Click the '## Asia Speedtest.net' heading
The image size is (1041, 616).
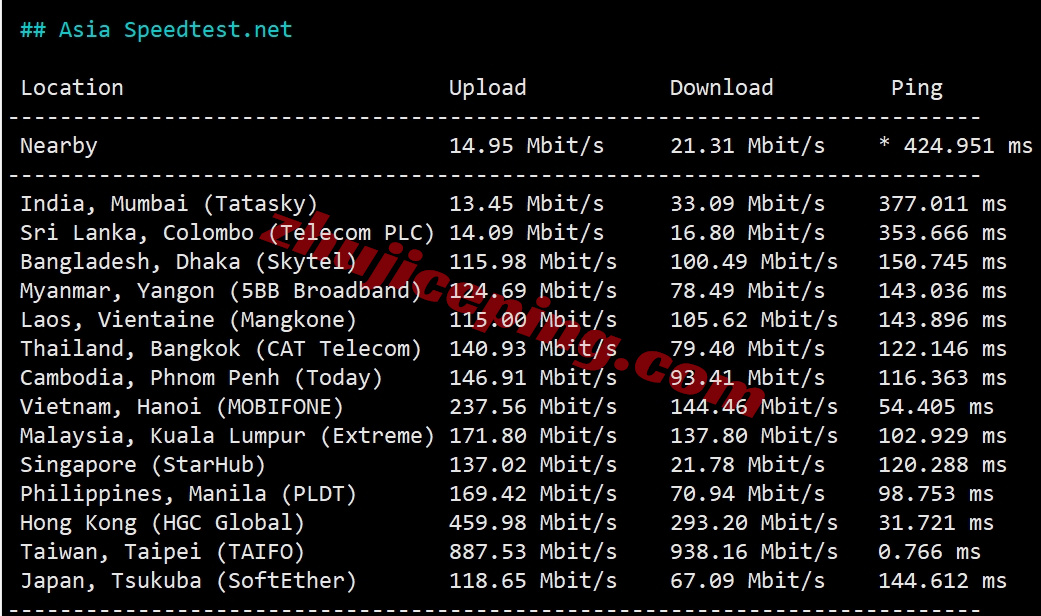click(156, 30)
